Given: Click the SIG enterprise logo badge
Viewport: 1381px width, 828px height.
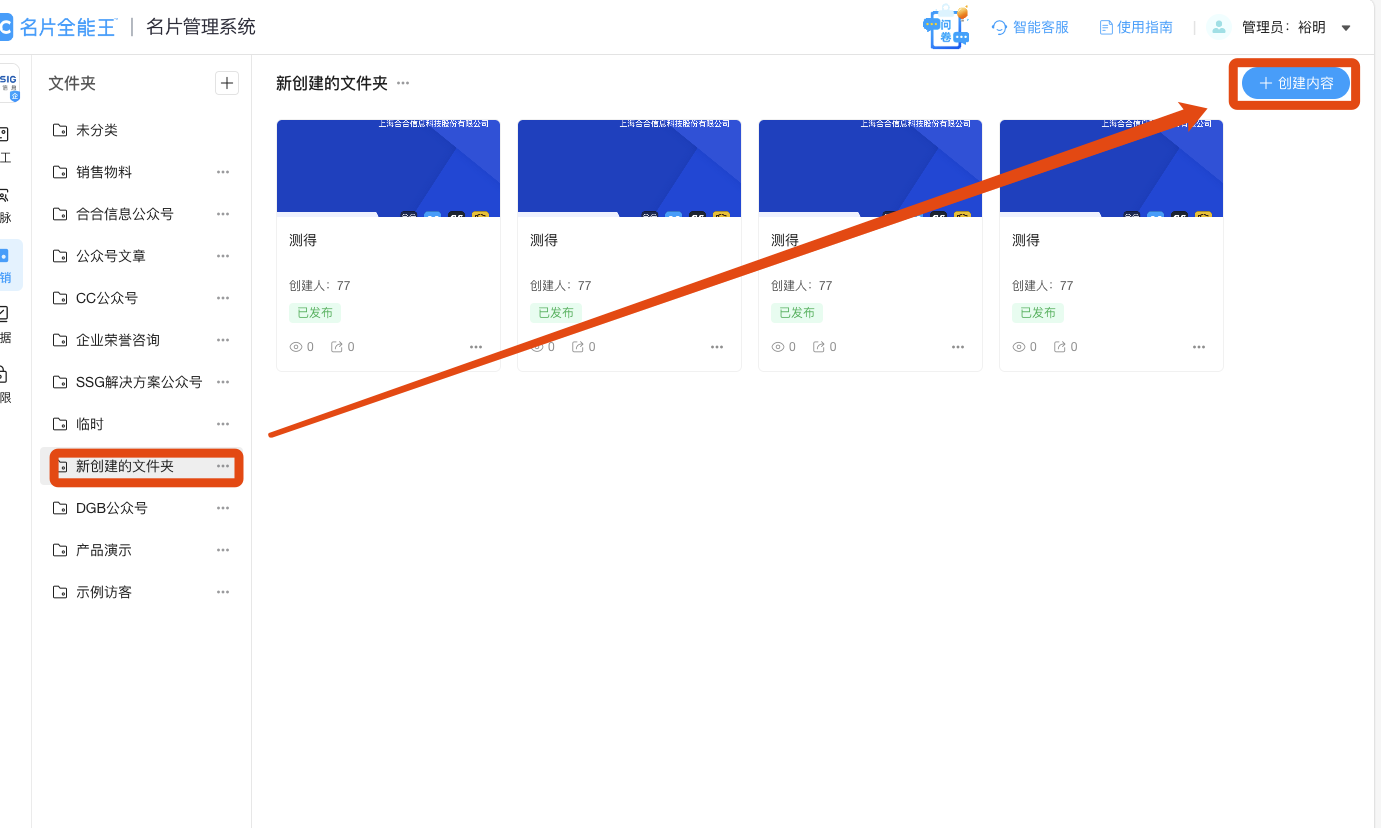Looking at the screenshot, I should point(9,83).
